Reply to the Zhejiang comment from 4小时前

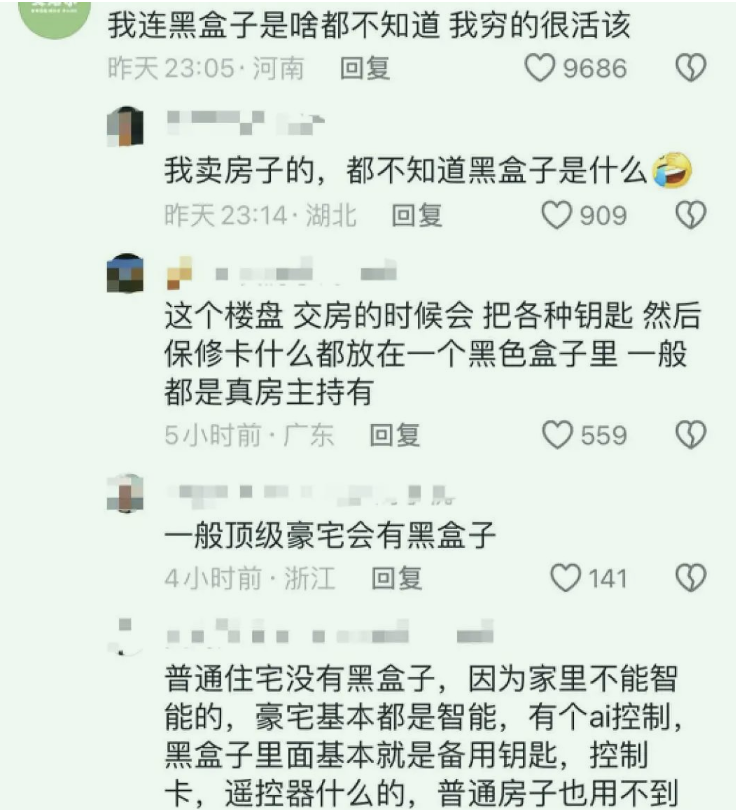397,578
